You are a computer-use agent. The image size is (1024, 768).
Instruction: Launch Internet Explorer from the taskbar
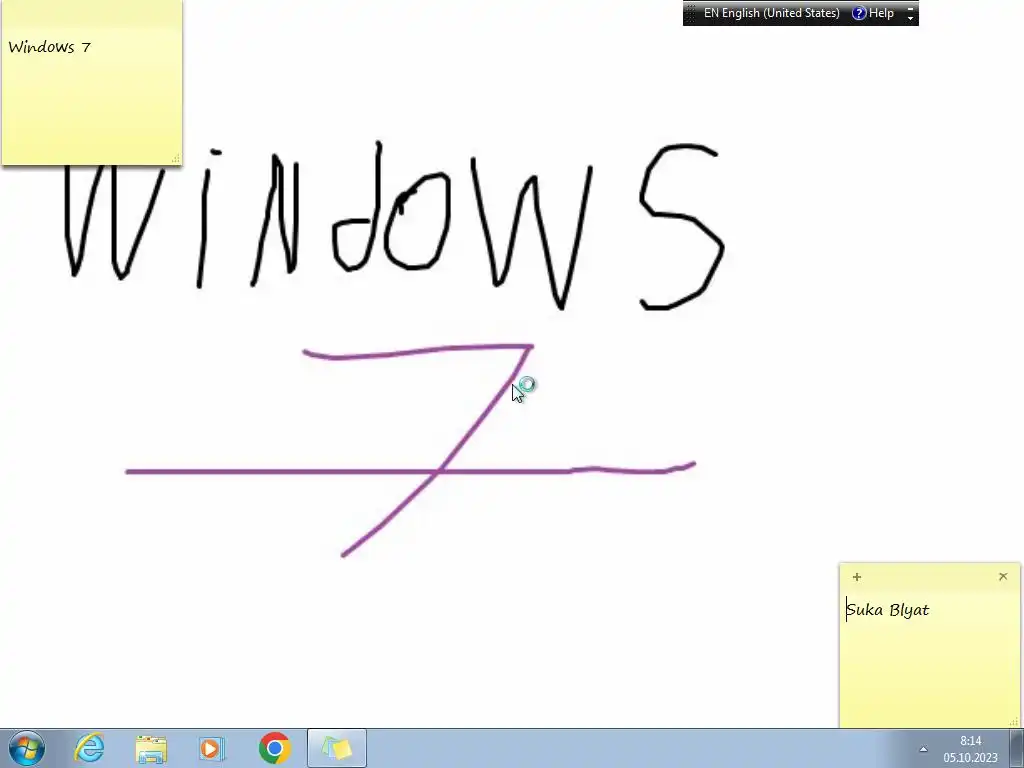click(89, 748)
